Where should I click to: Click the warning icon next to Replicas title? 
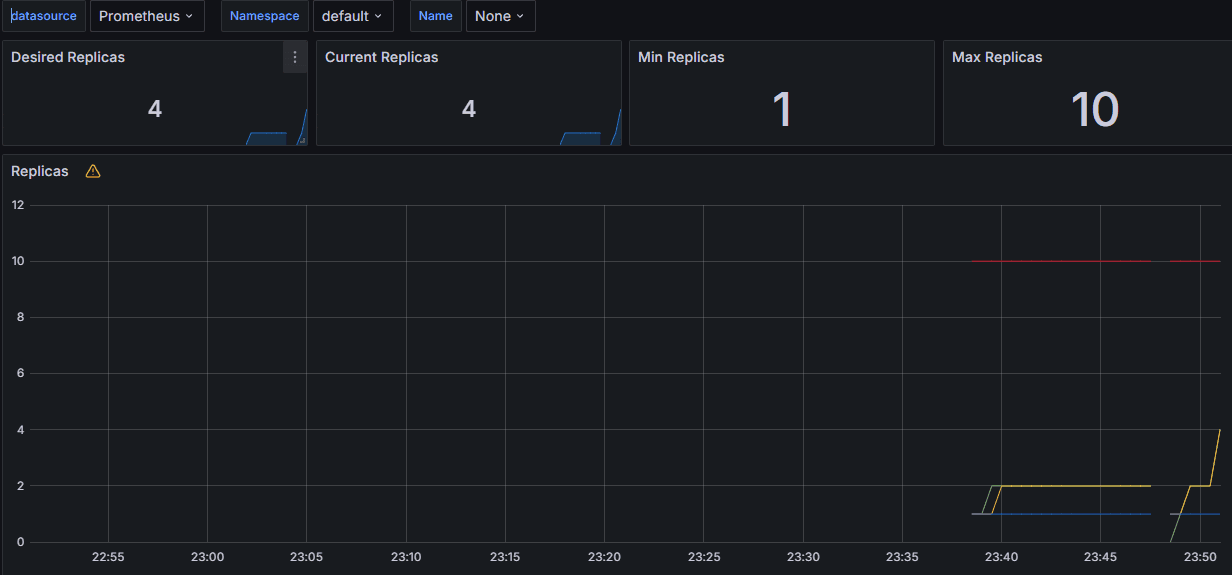pyautogui.click(x=93, y=171)
